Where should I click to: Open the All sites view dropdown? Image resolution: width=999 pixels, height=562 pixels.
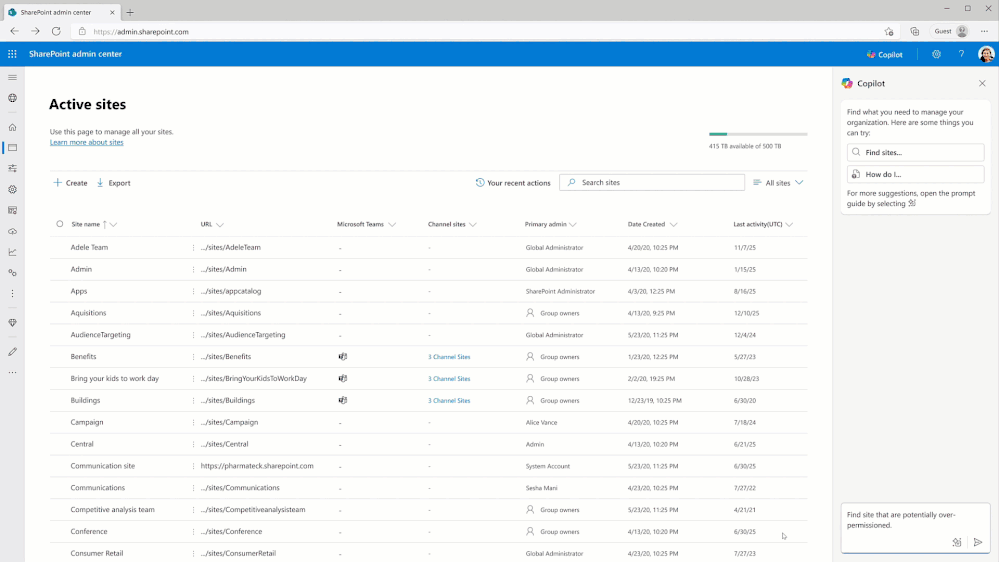(778, 183)
